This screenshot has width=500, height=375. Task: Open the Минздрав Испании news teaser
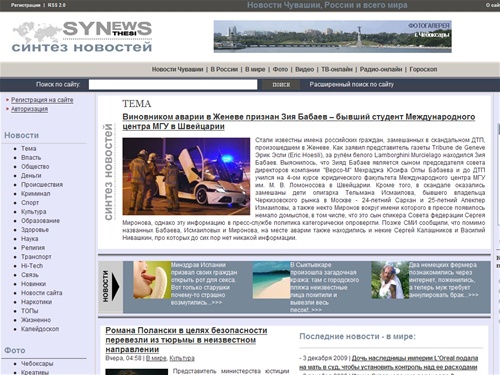[x=204, y=284]
